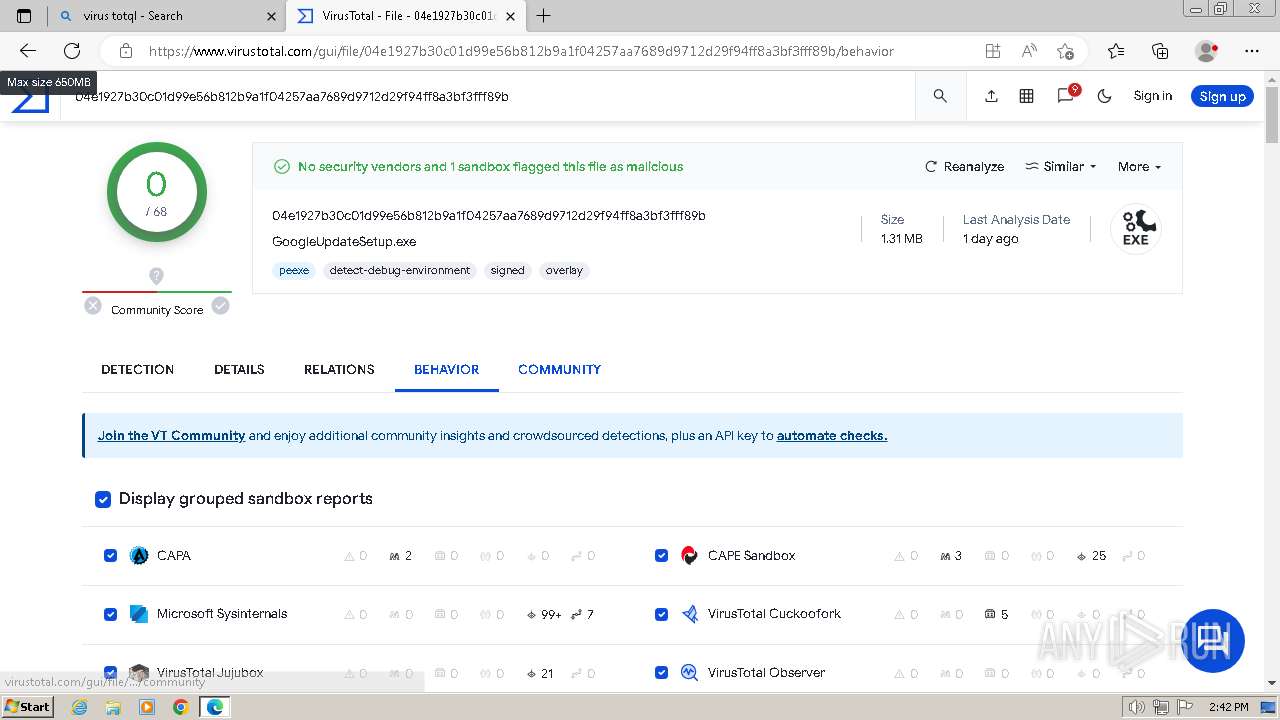Click the positive community score check icon
This screenshot has height=720, width=1280.
pos(220,306)
